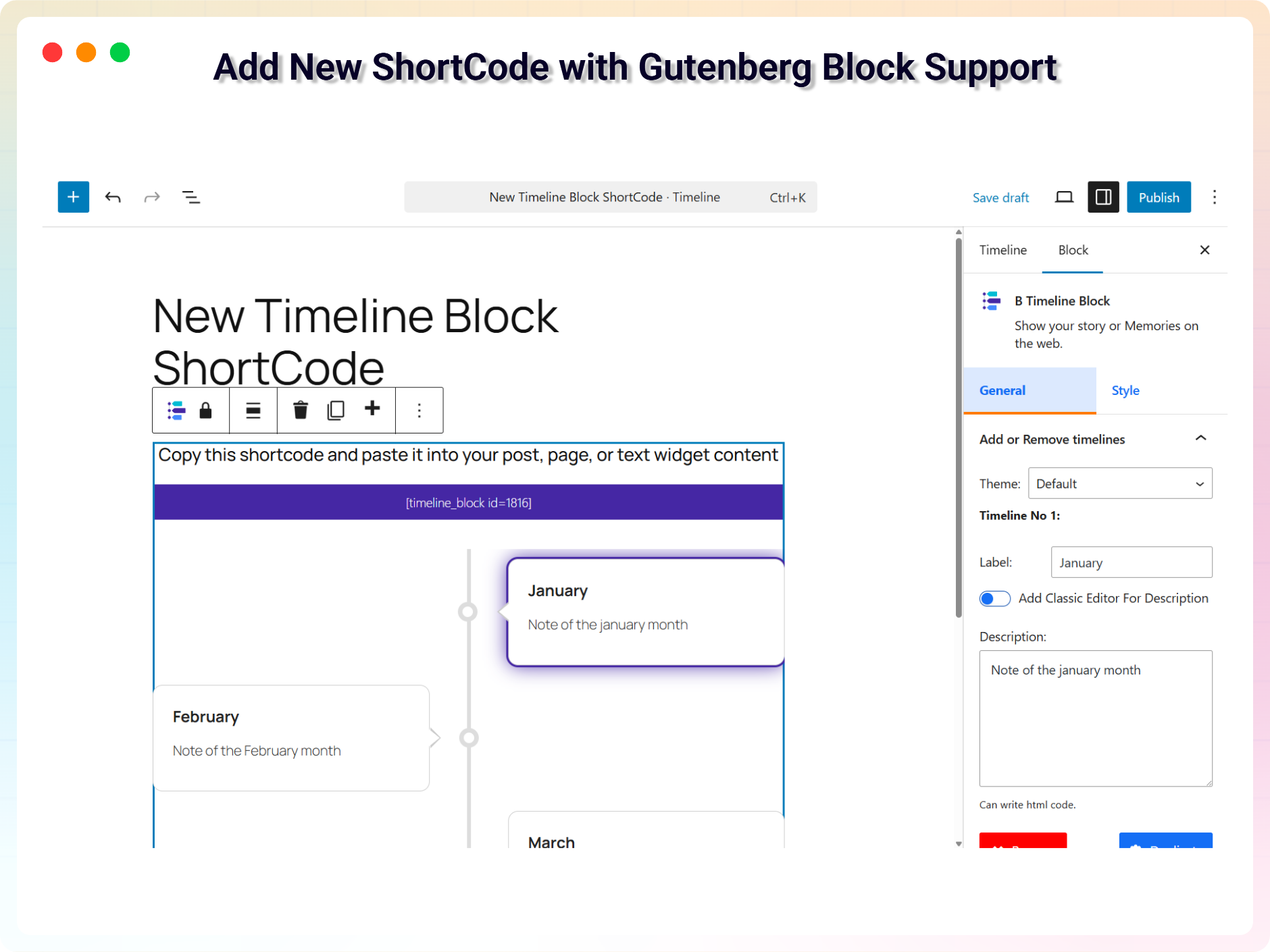Open the three-dot Options menu beside Publish
The height and width of the screenshot is (952, 1270).
coord(1214,197)
